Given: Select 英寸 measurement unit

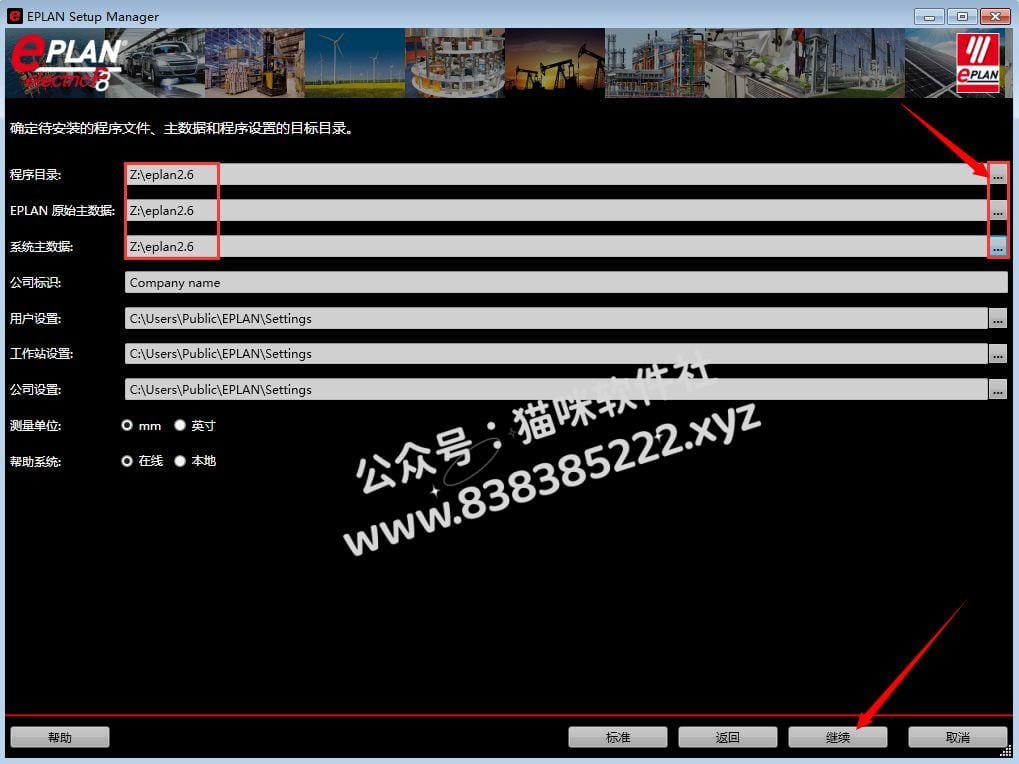Looking at the screenshot, I should (180, 426).
